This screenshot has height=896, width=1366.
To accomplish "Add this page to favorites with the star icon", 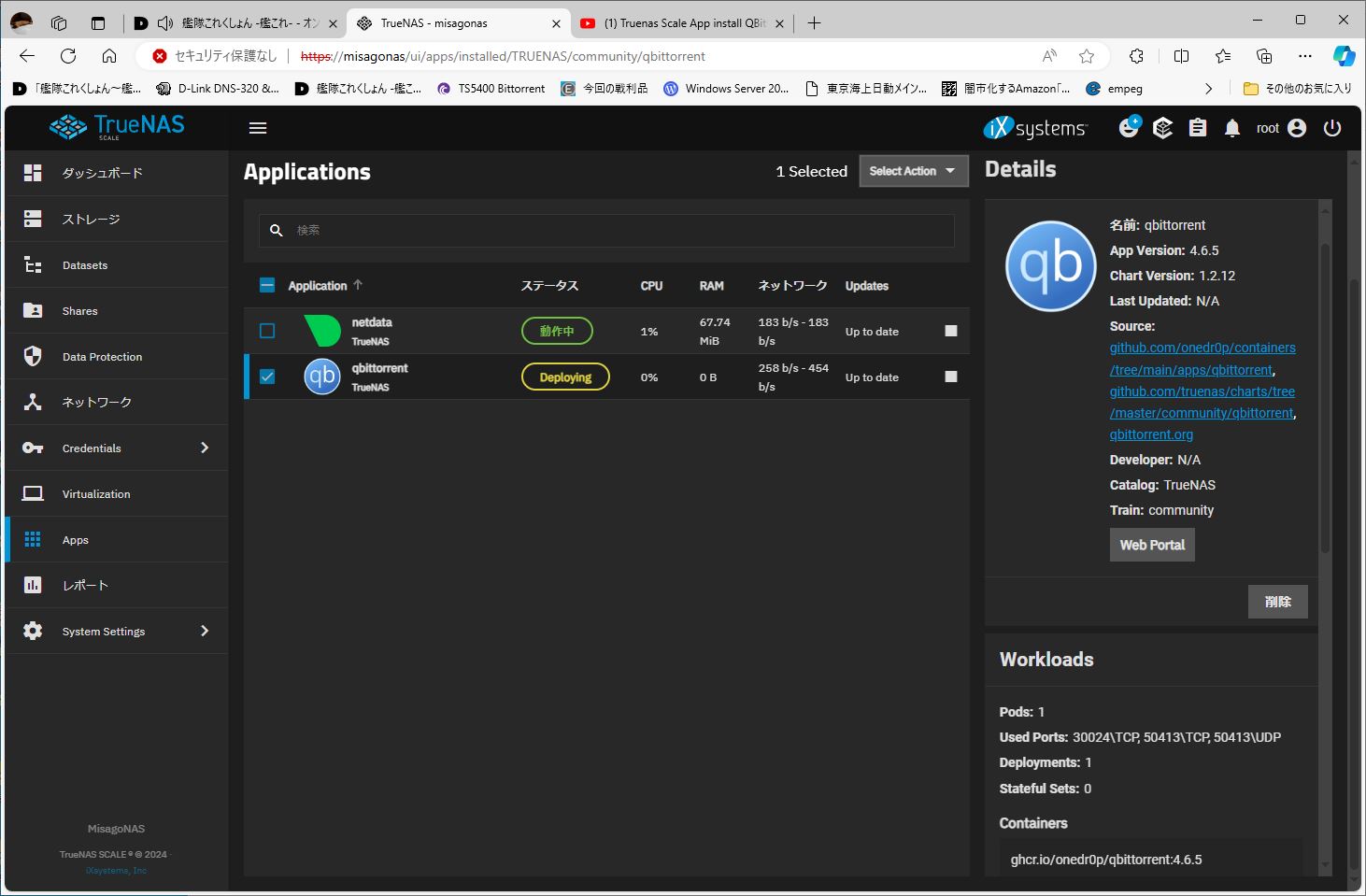I will pyautogui.click(x=1087, y=56).
